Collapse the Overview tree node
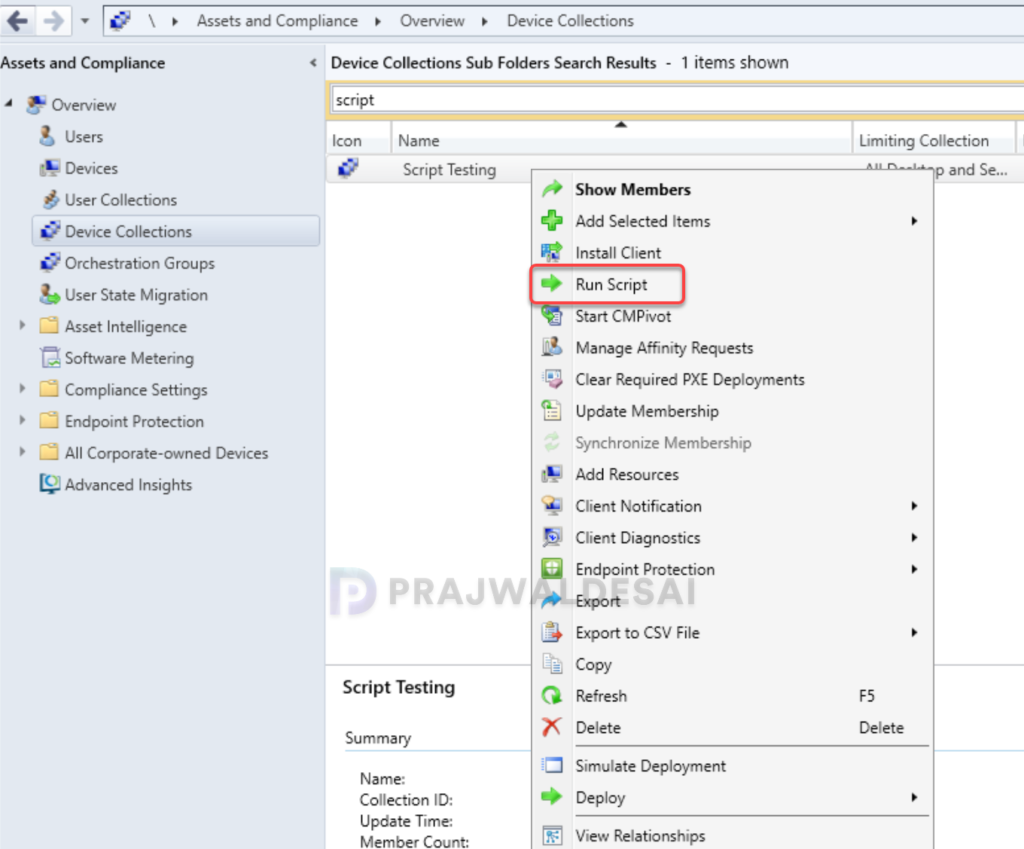Image resolution: width=1024 pixels, height=849 pixels. tap(9, 103)
